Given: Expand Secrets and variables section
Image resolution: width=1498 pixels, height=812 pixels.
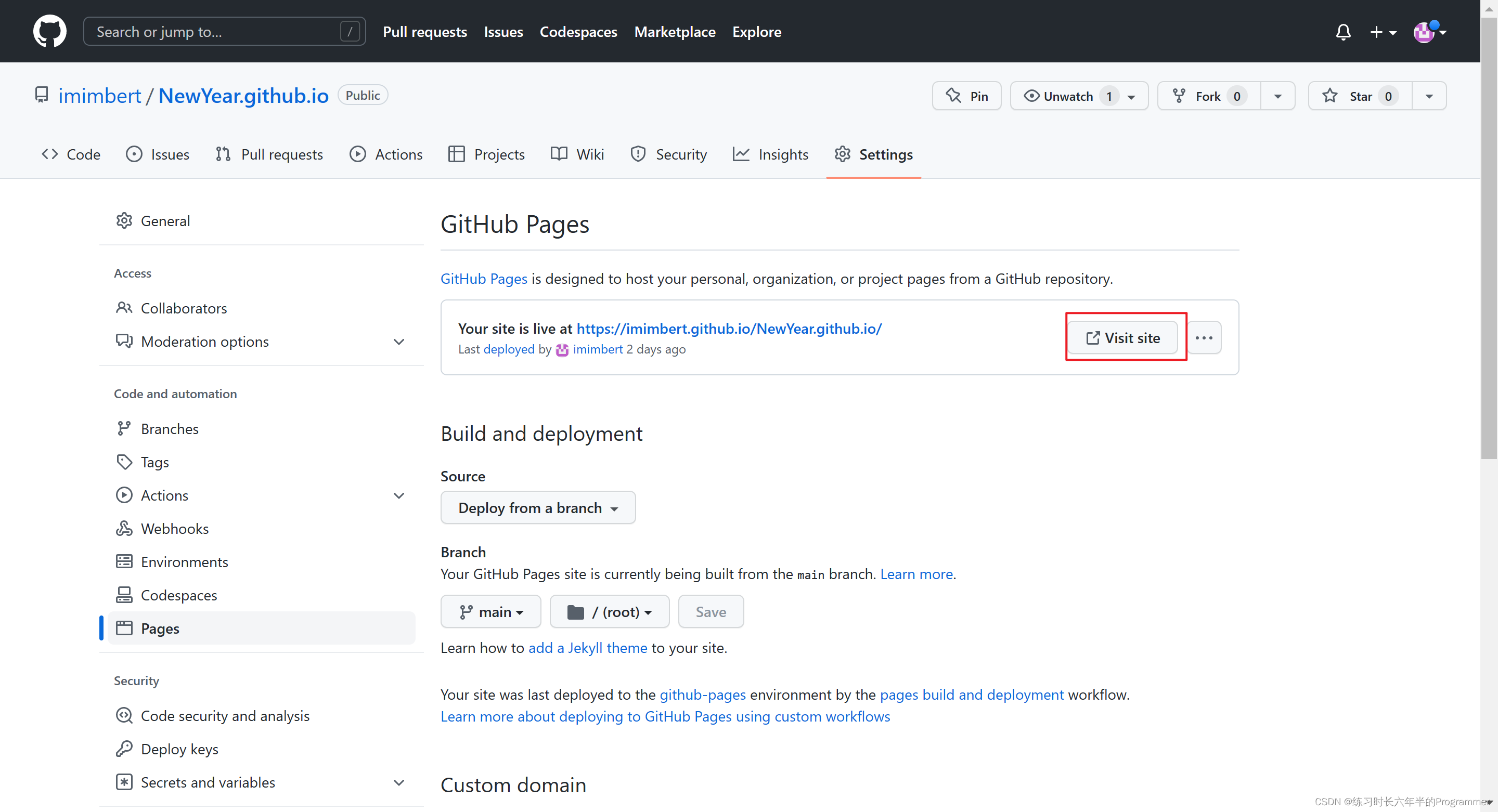Looking at the screenshot, I should pos(398,782).
